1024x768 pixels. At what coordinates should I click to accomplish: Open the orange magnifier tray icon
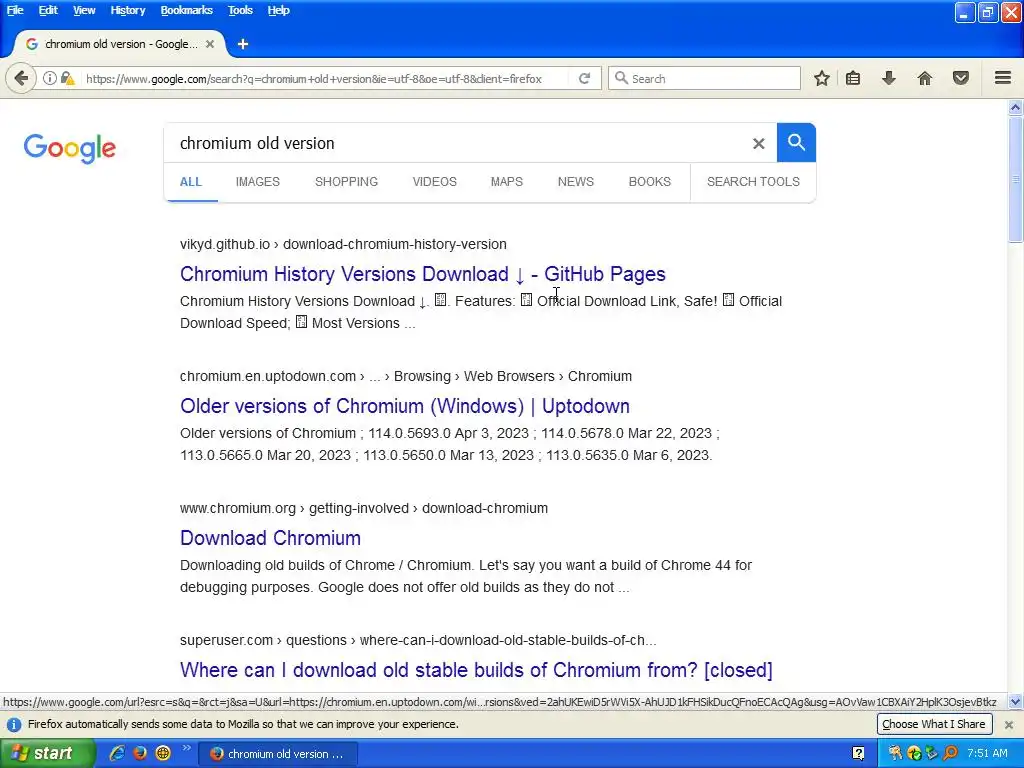click(951, 753)
